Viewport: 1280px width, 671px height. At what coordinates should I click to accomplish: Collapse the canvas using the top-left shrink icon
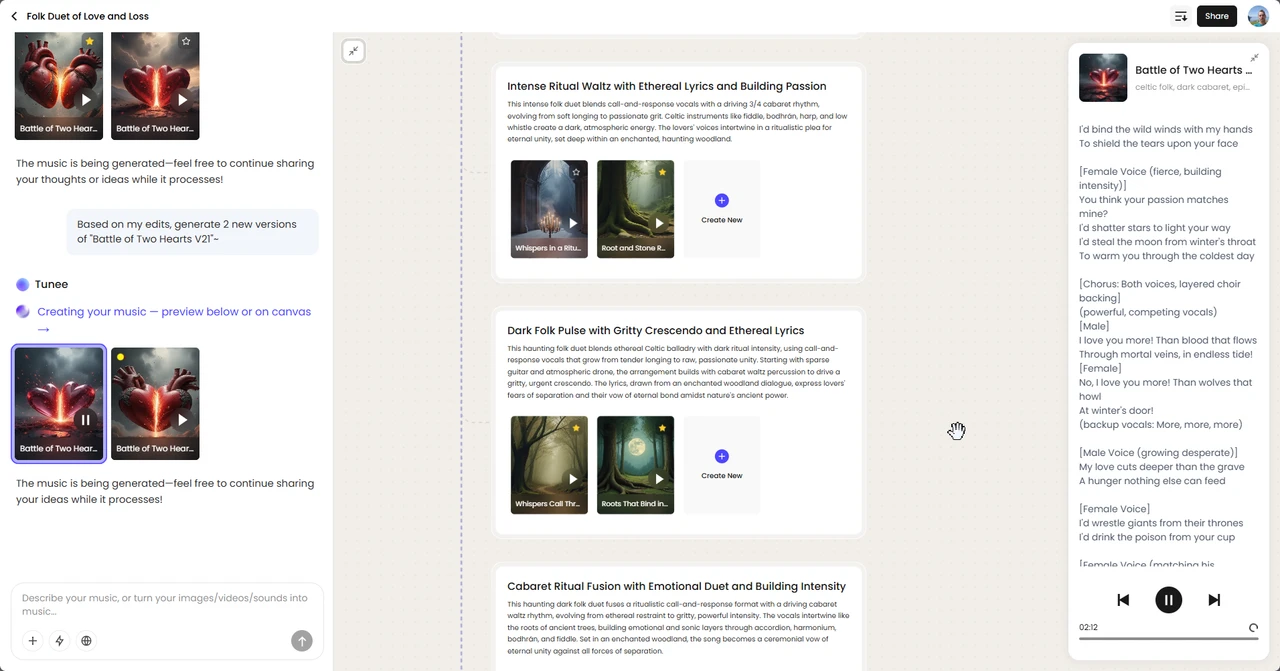353,51
